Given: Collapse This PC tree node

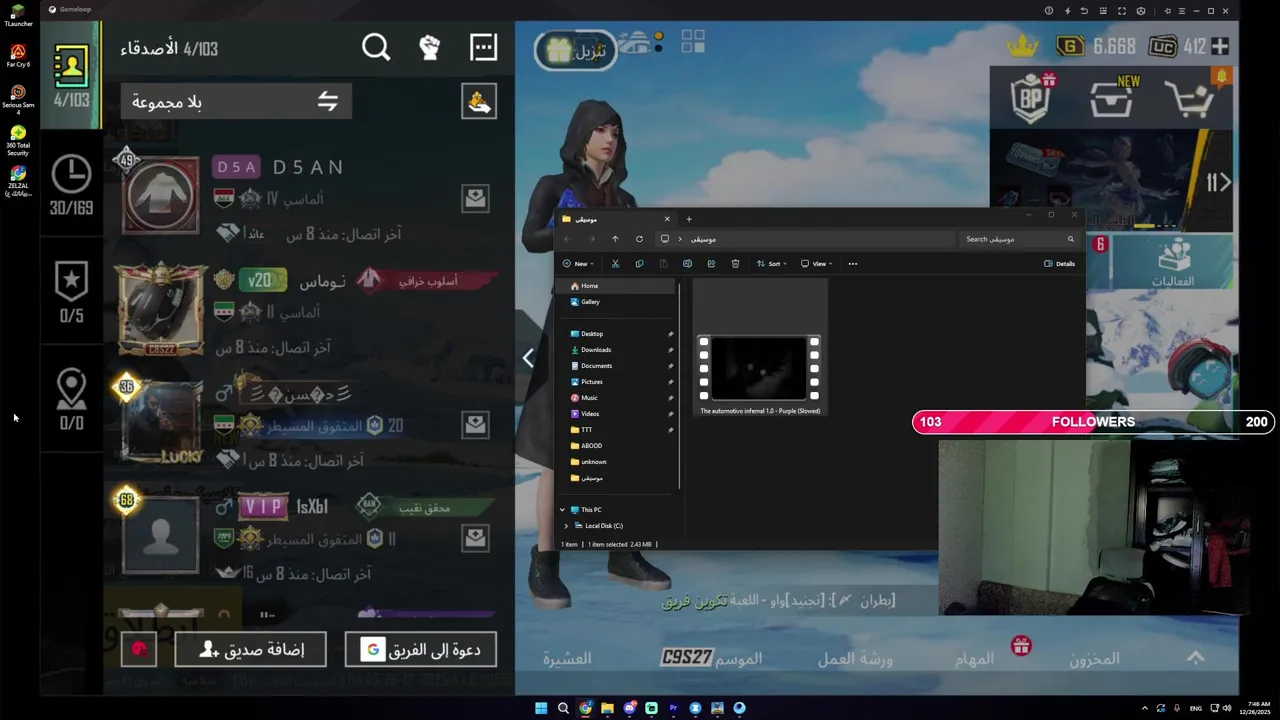Looking at the screenshot, I should (562, 510).
